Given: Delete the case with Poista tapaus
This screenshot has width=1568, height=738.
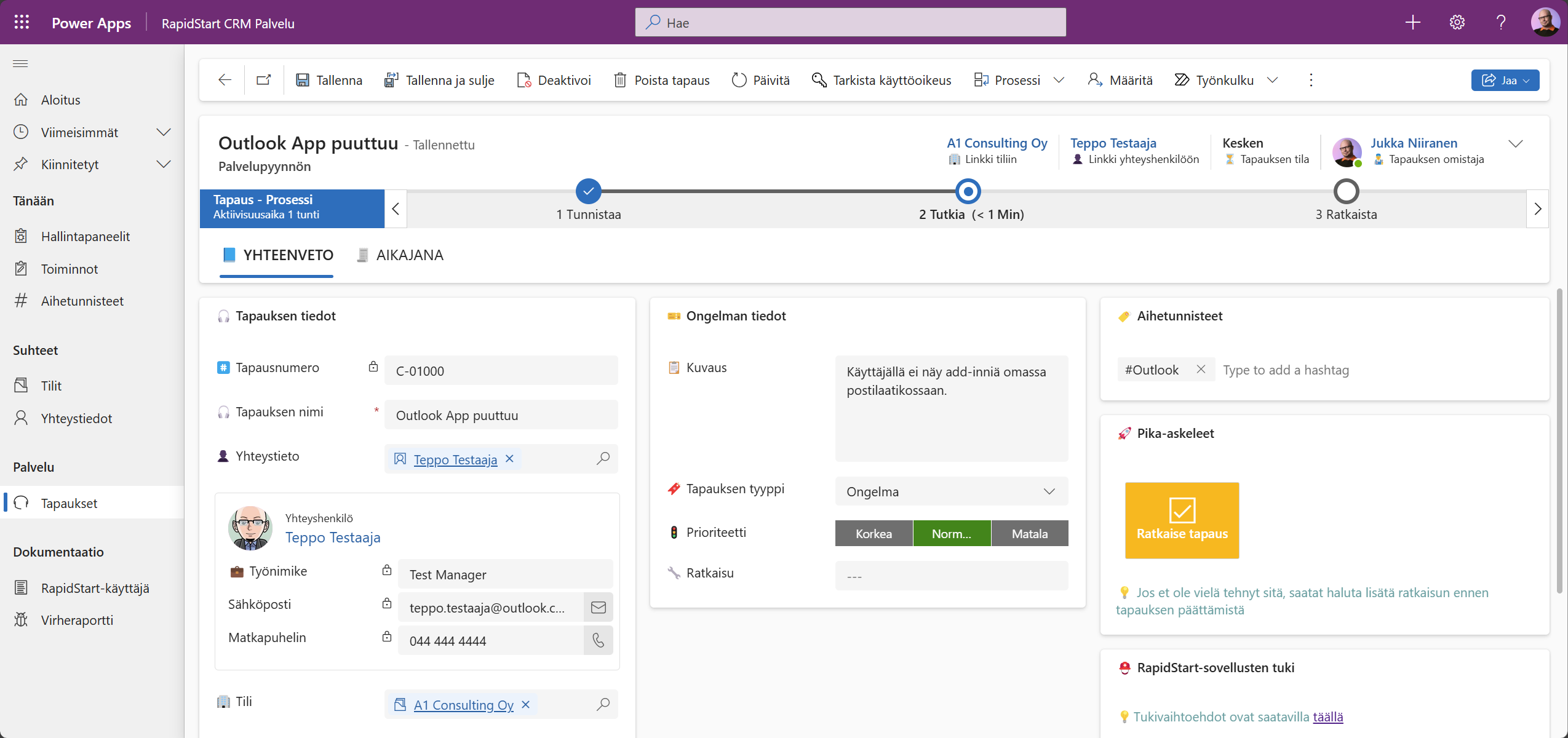Looking at the screenshot, I should tap(660, 79).
